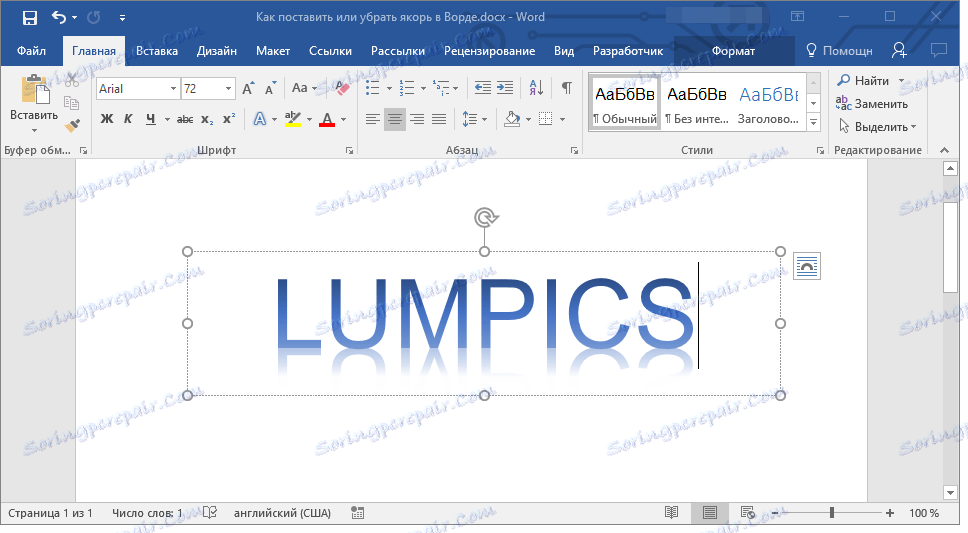Click the Помощн help search box
968x533 pixels.
840,51
